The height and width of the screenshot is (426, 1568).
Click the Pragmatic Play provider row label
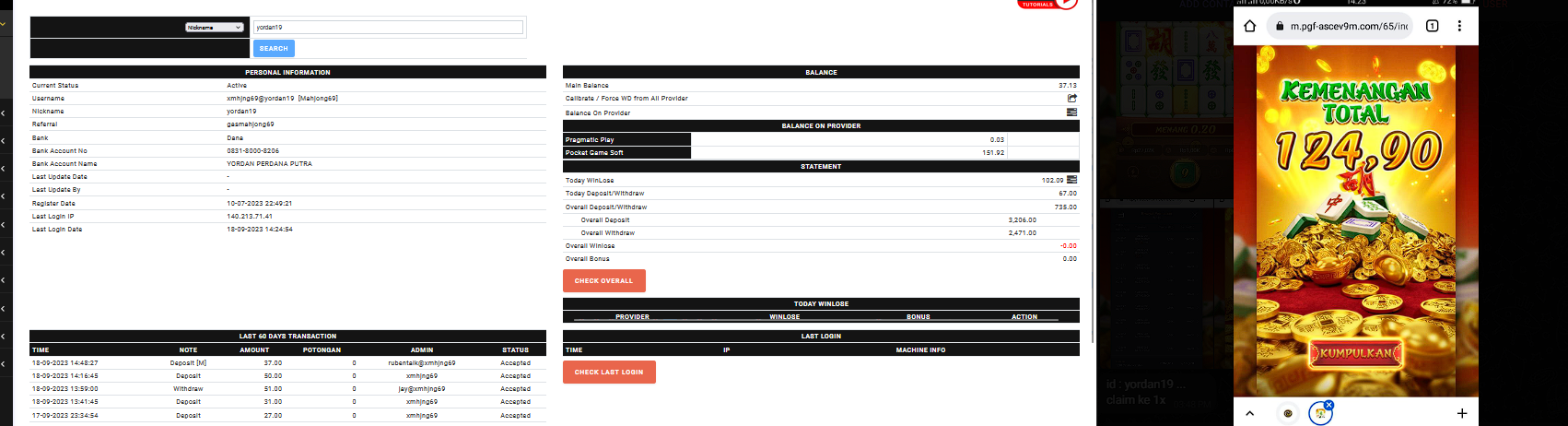(x=590, y=140)
